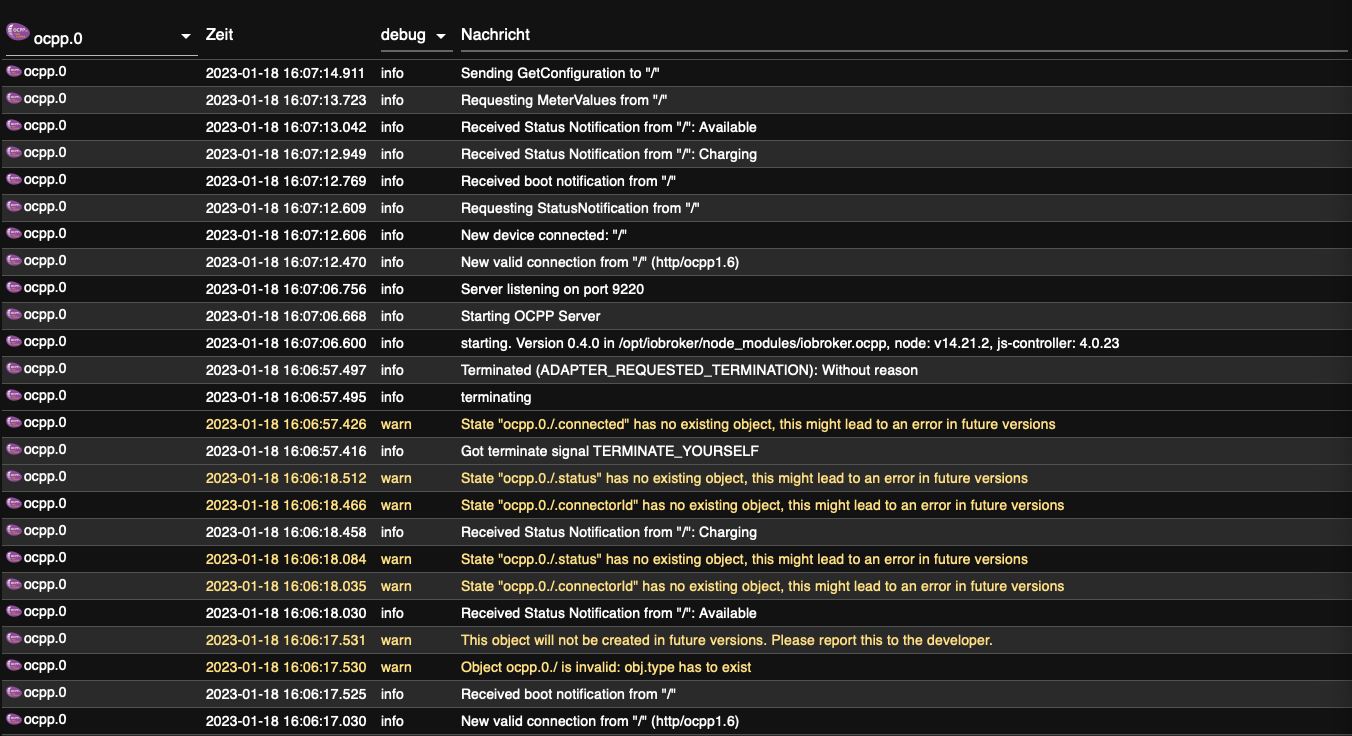Select the "Terminated (ADAPTER_REQUESTED_TERMINATION)" message
Screen dimensions: 1352x736
(689, 370)
